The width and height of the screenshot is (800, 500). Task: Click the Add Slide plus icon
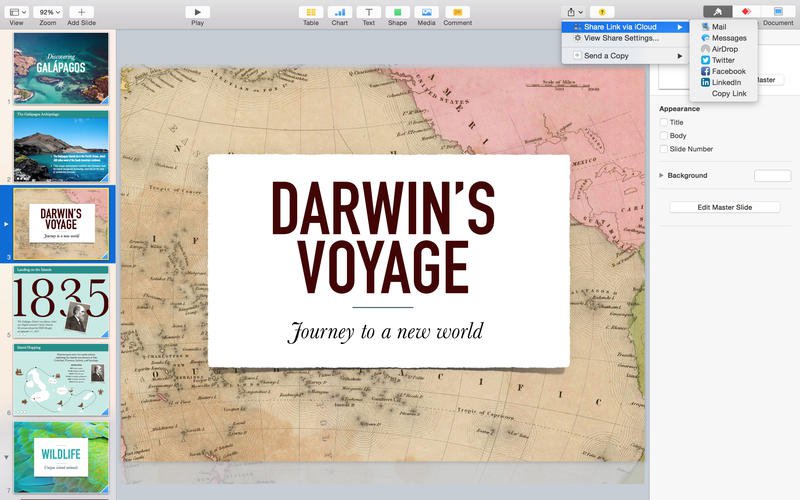[x=81, y=11]
